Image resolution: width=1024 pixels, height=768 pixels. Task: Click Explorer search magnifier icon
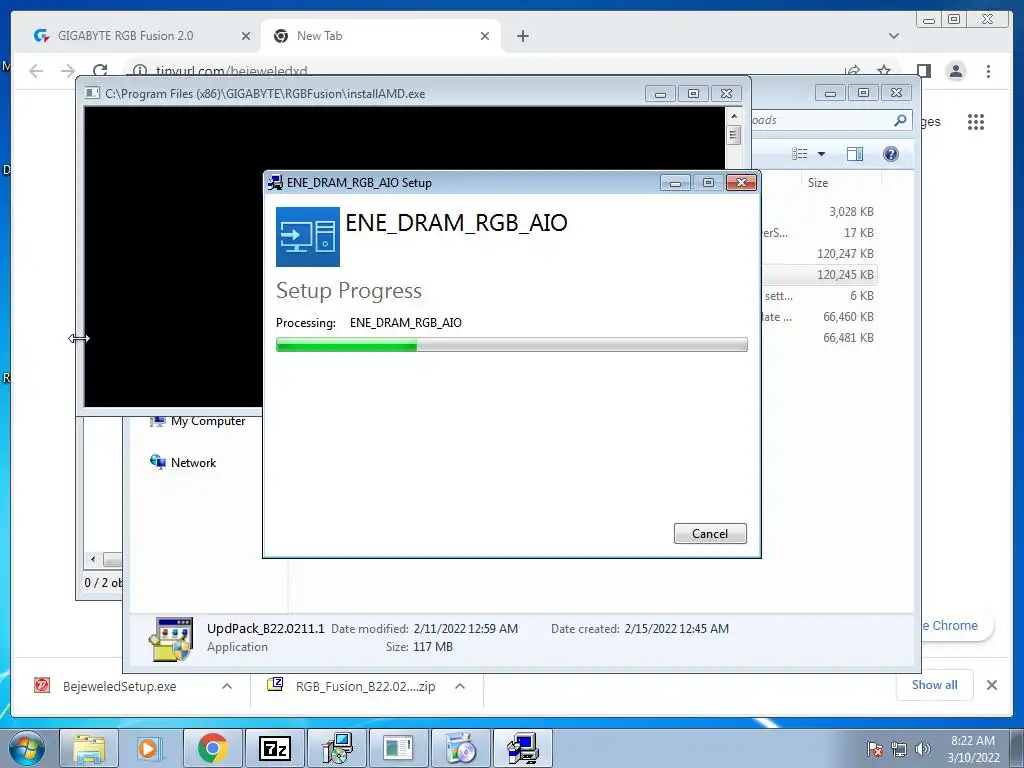901,120
